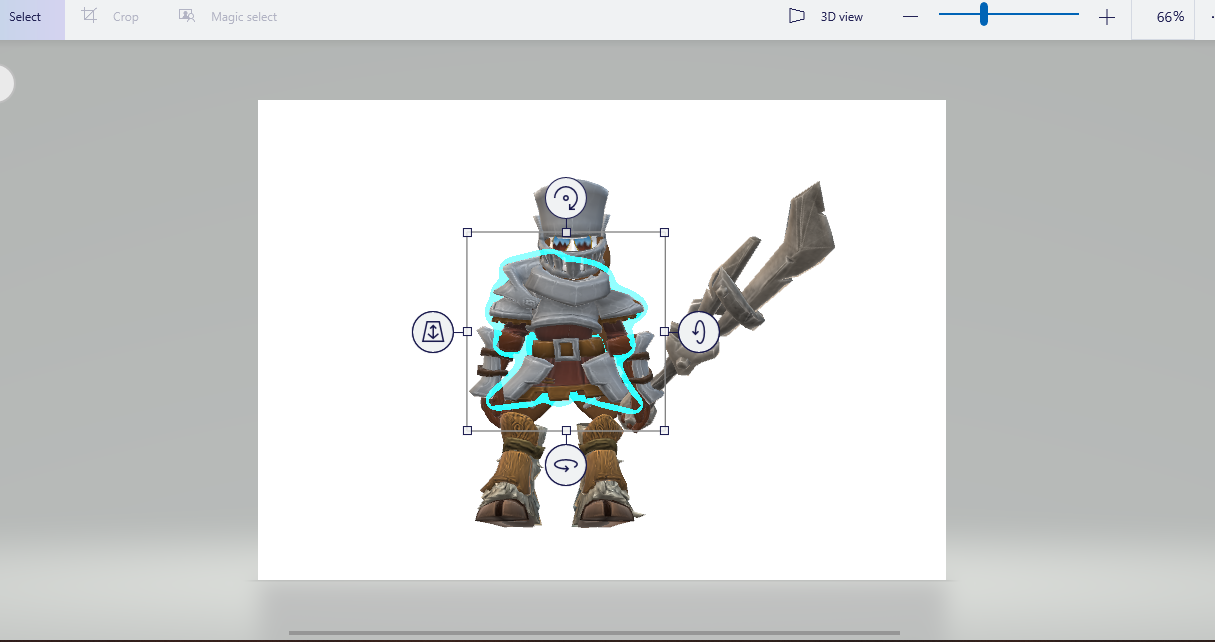The height and width of the screenshot is (642, 1215).
Task: Click the horizontal scrollbar below the canvas
Action: [594, 632]
